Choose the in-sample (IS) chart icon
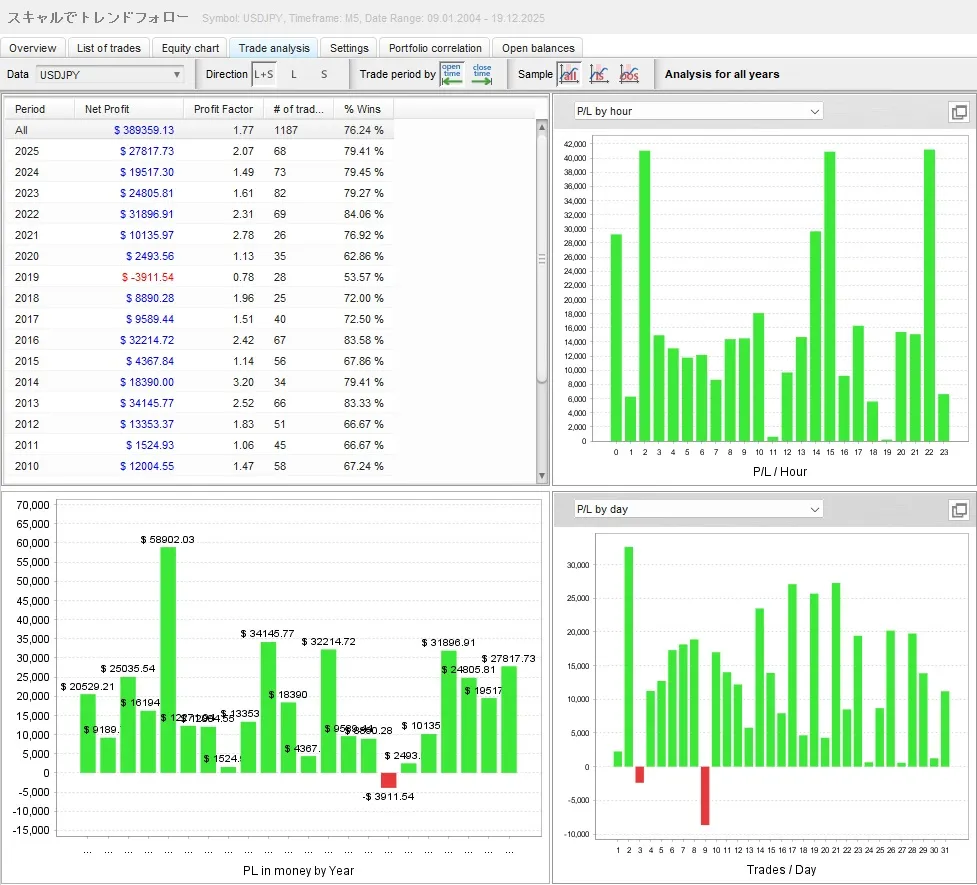This screenshot has height=885, width=977. 599,74
